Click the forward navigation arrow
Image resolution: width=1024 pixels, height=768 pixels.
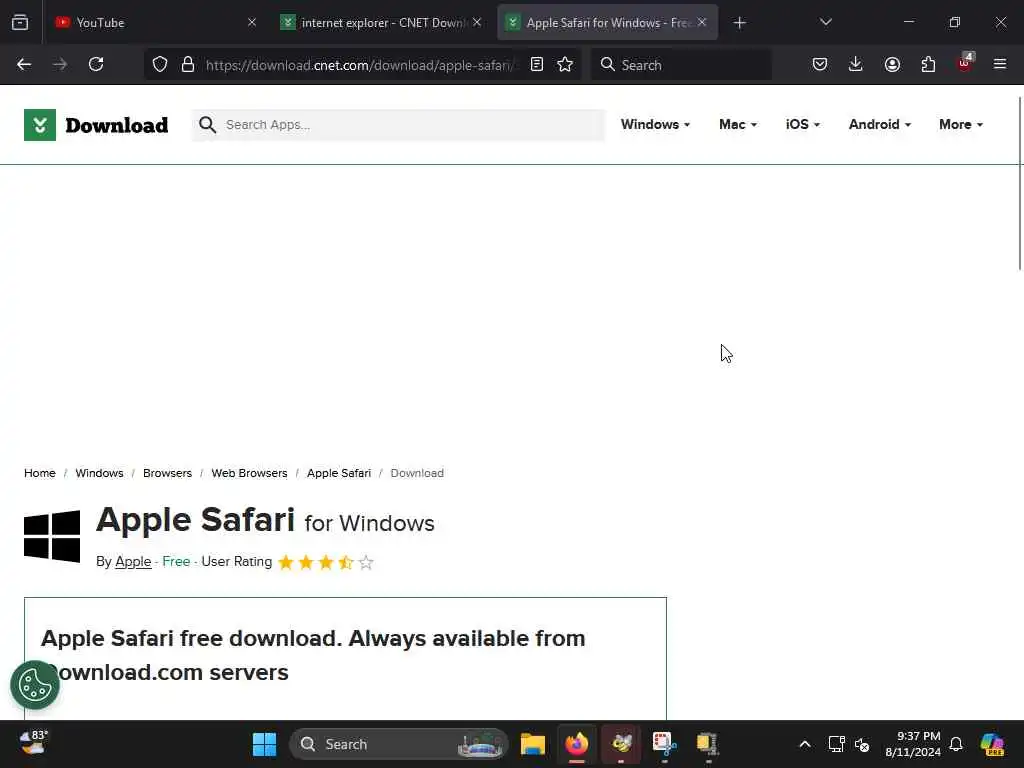tap(60, 65)
